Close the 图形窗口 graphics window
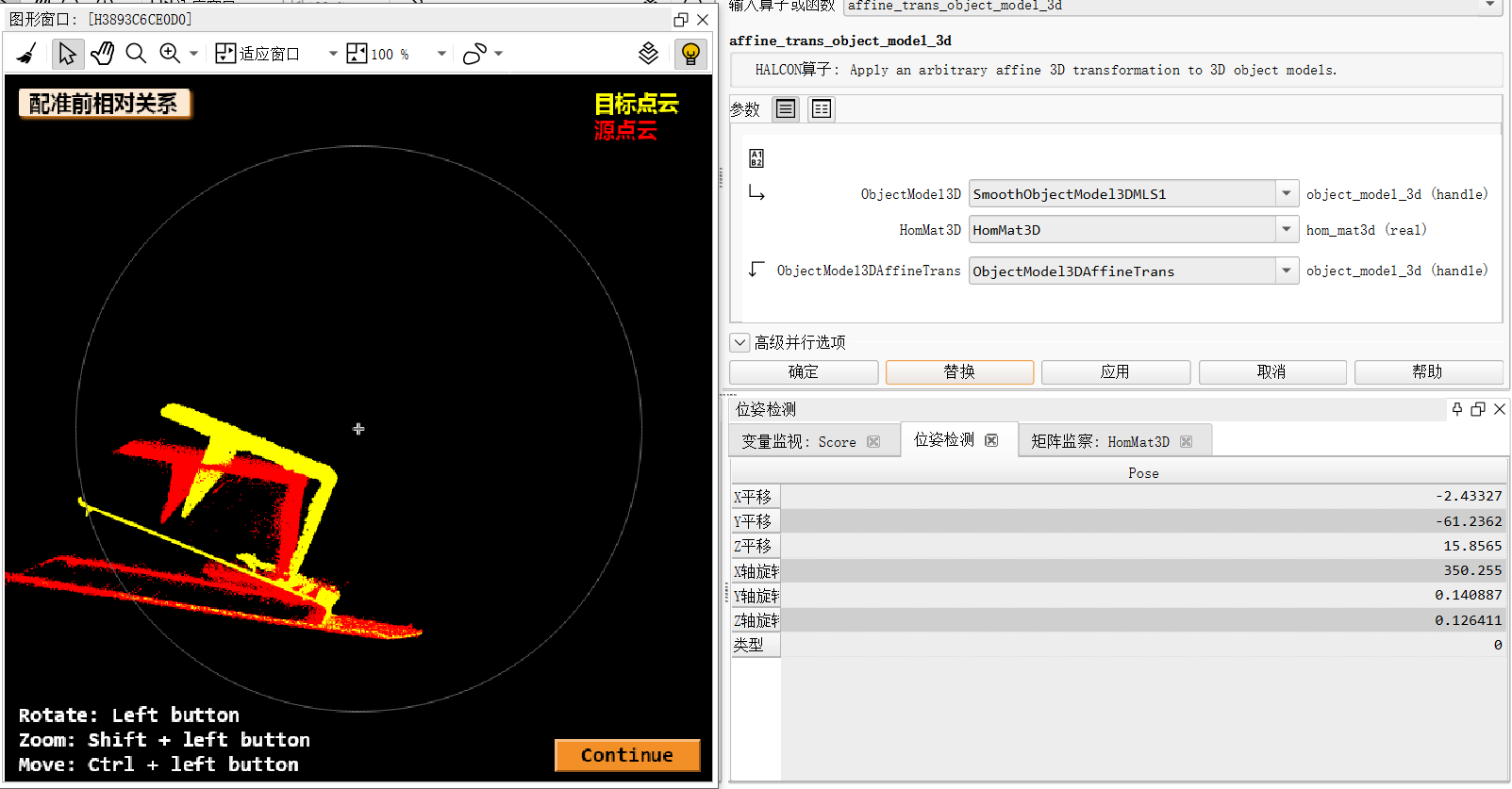 (x=703, y=19)
